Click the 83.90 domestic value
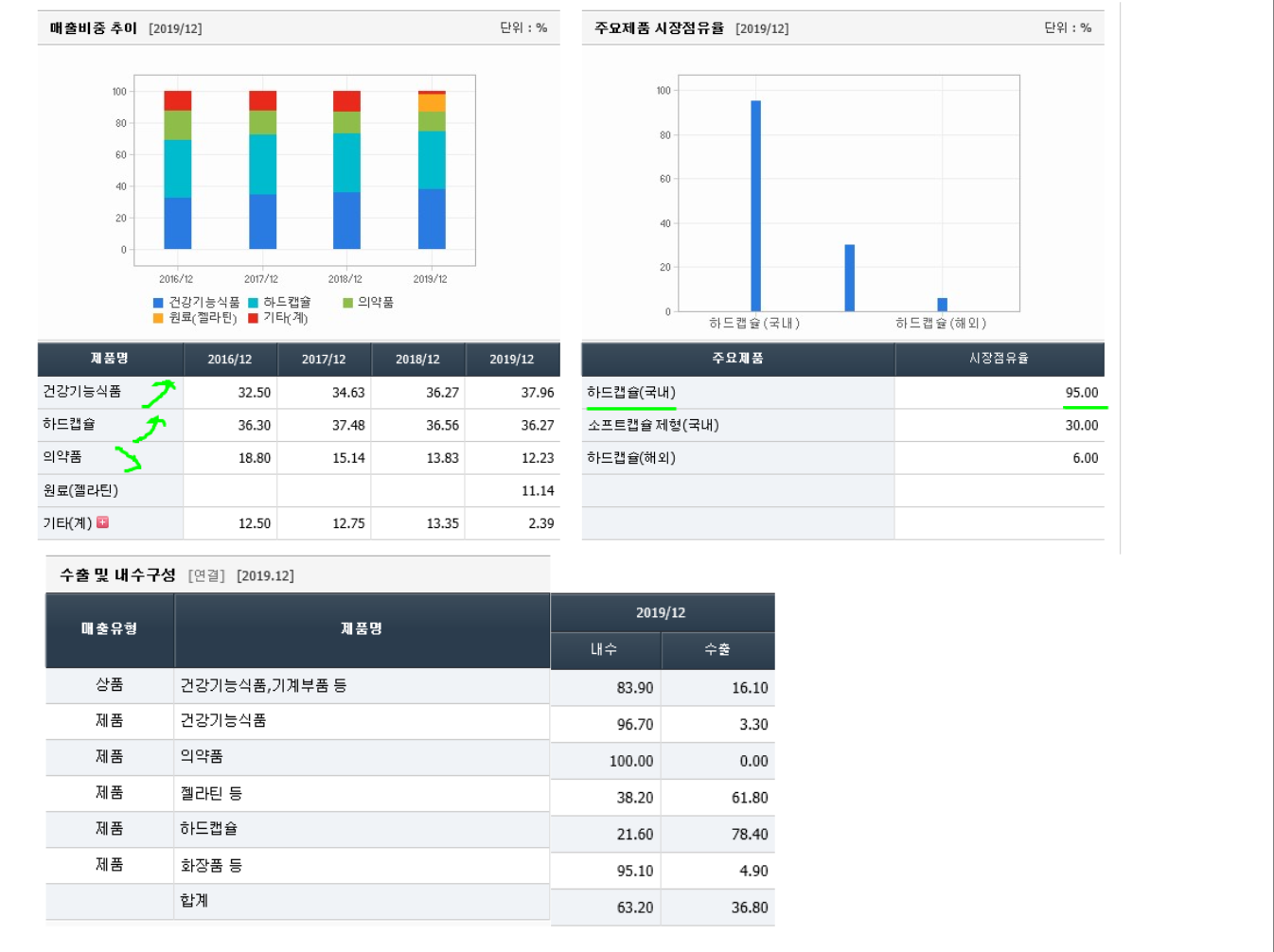This screenshot has width=1274, height=952. [635, 688]
